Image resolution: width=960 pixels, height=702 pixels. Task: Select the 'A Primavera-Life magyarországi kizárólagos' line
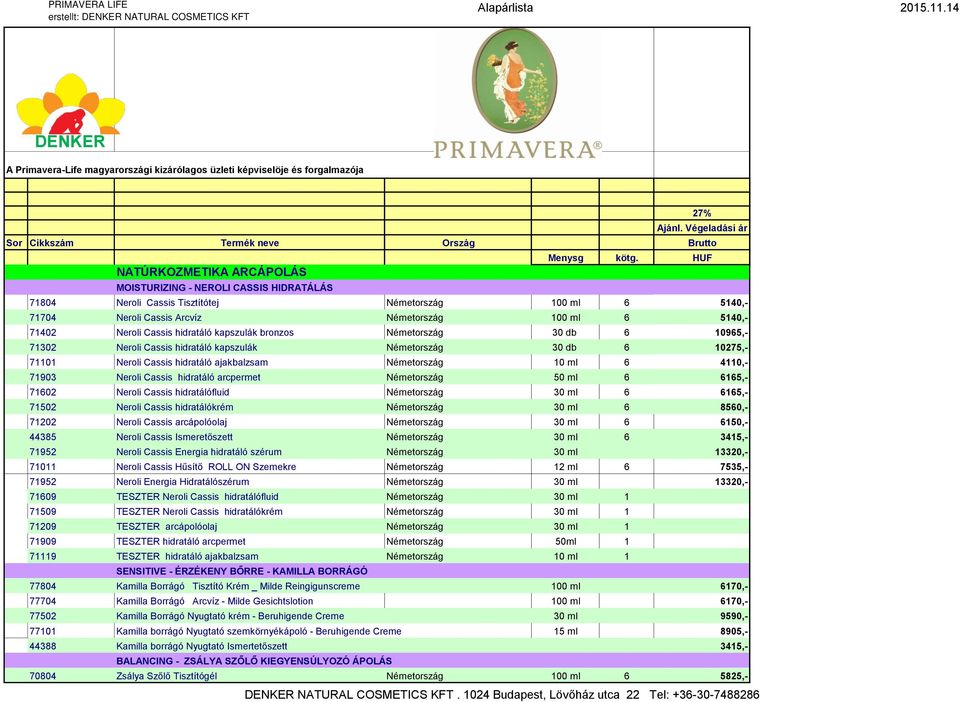click(185, 170)
